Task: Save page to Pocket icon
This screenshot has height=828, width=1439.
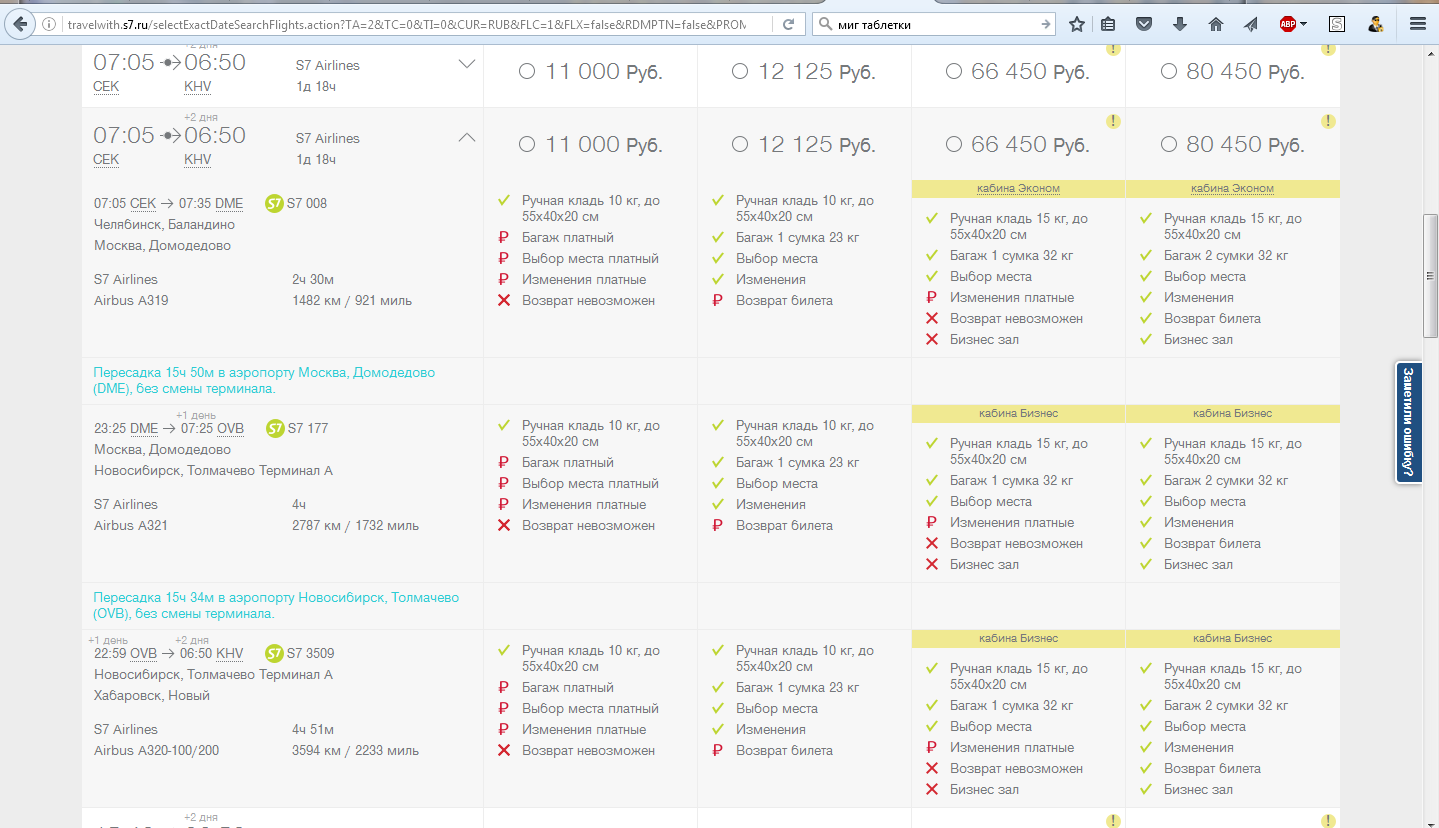Action: [1145, 24]
